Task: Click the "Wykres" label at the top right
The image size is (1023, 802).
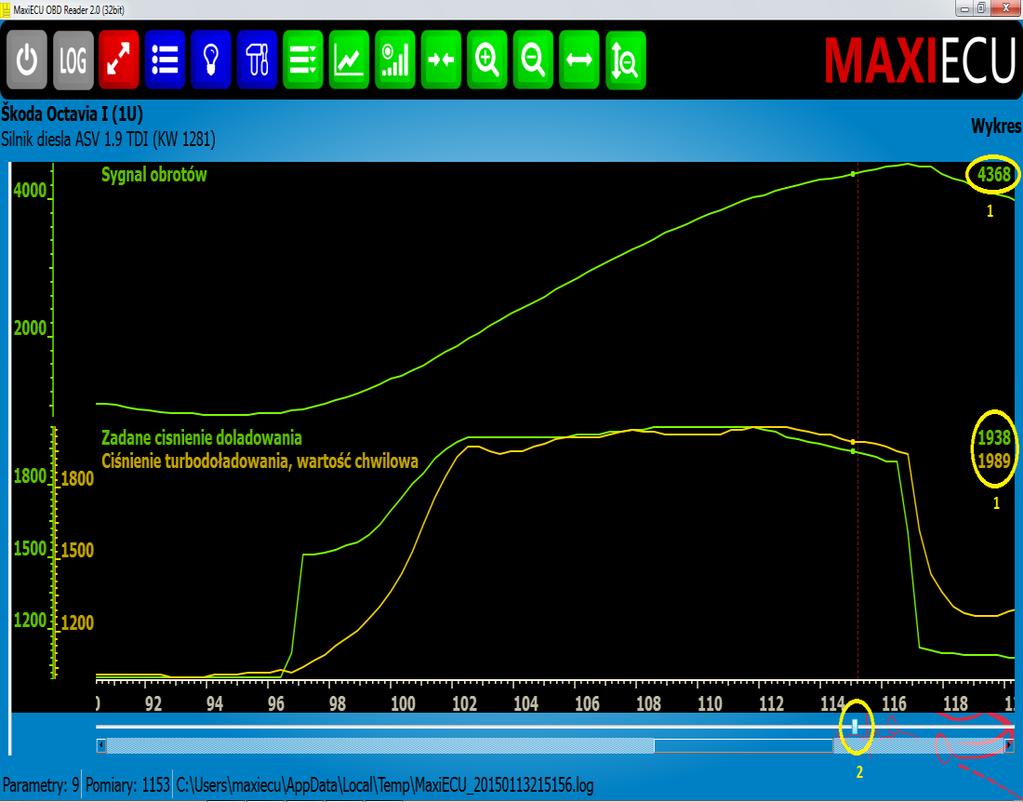Action: point(996,126)
